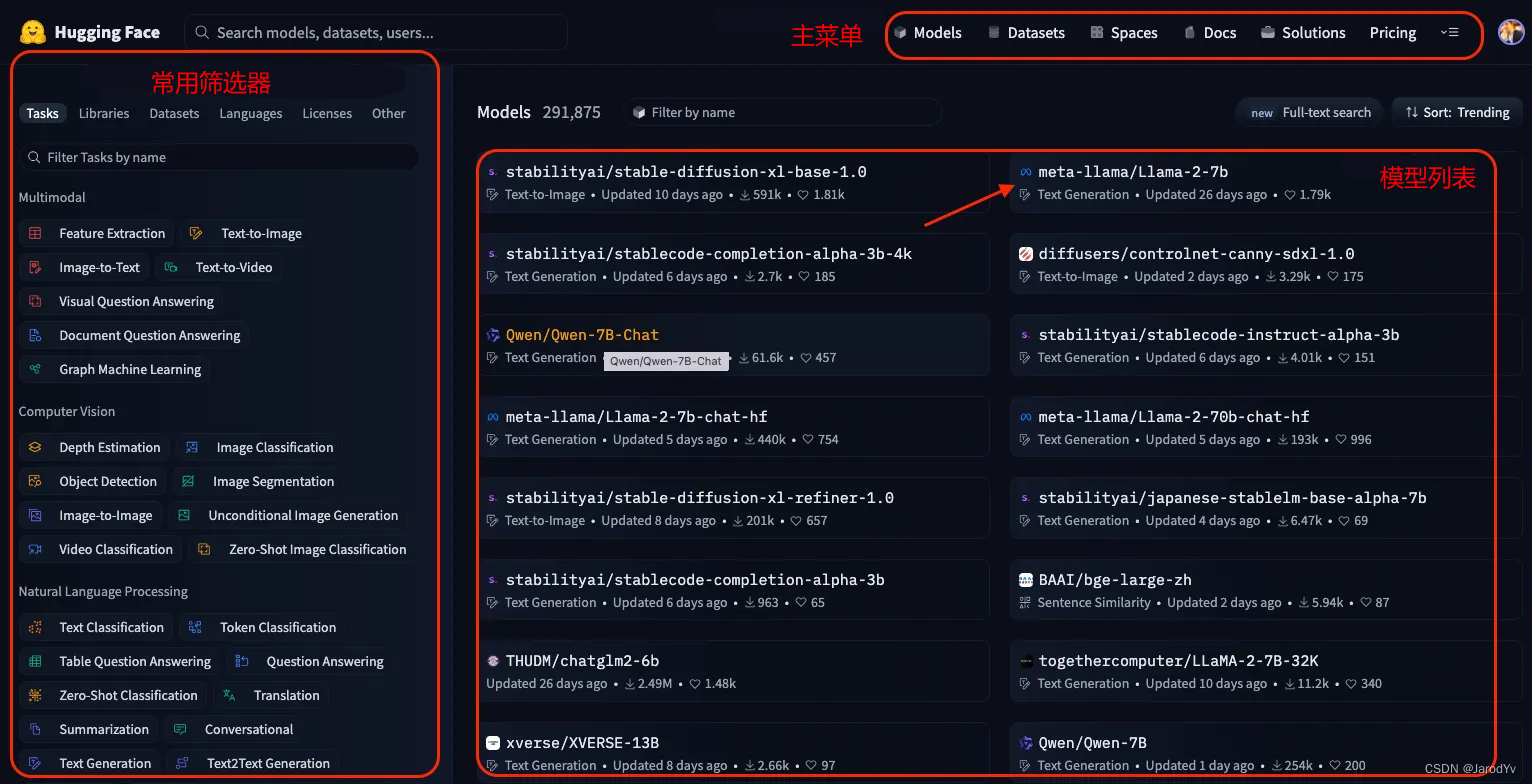Click the Conversational task icon
The image size is (1532, 784).
tap(180, 729)
